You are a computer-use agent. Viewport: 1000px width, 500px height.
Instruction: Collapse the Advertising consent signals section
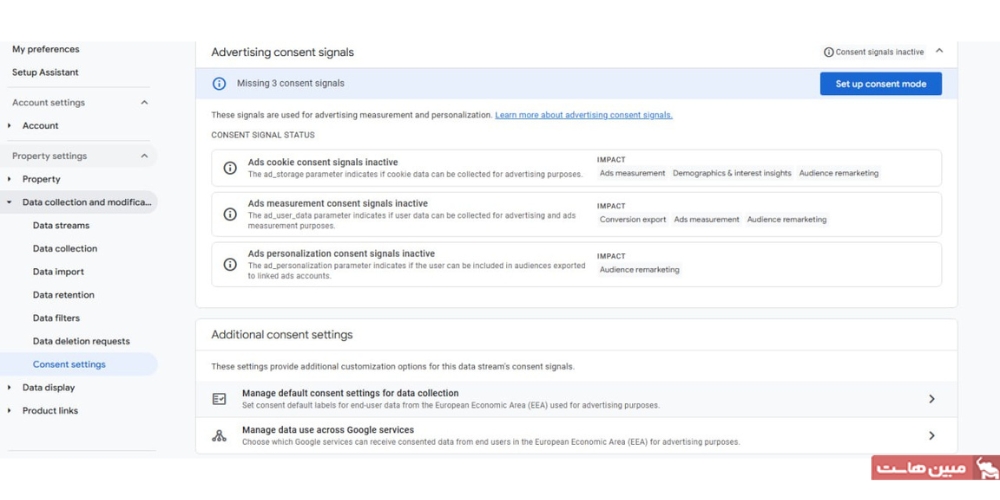pos(939,52)
